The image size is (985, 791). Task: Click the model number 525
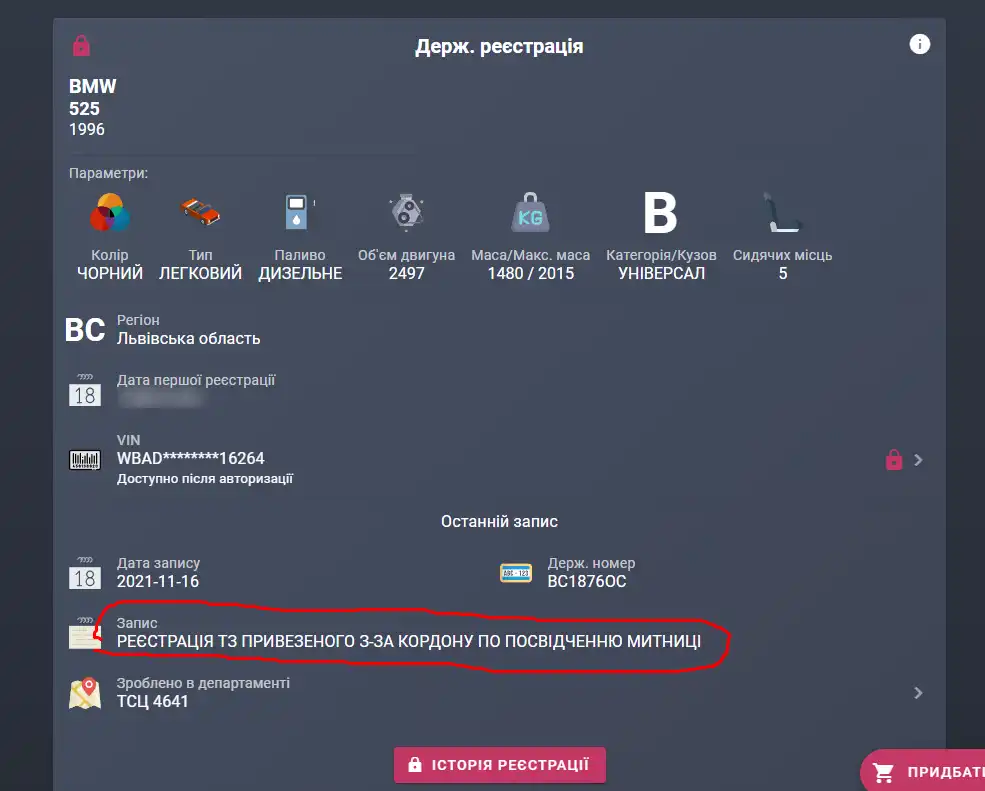(x=84, y=109)
